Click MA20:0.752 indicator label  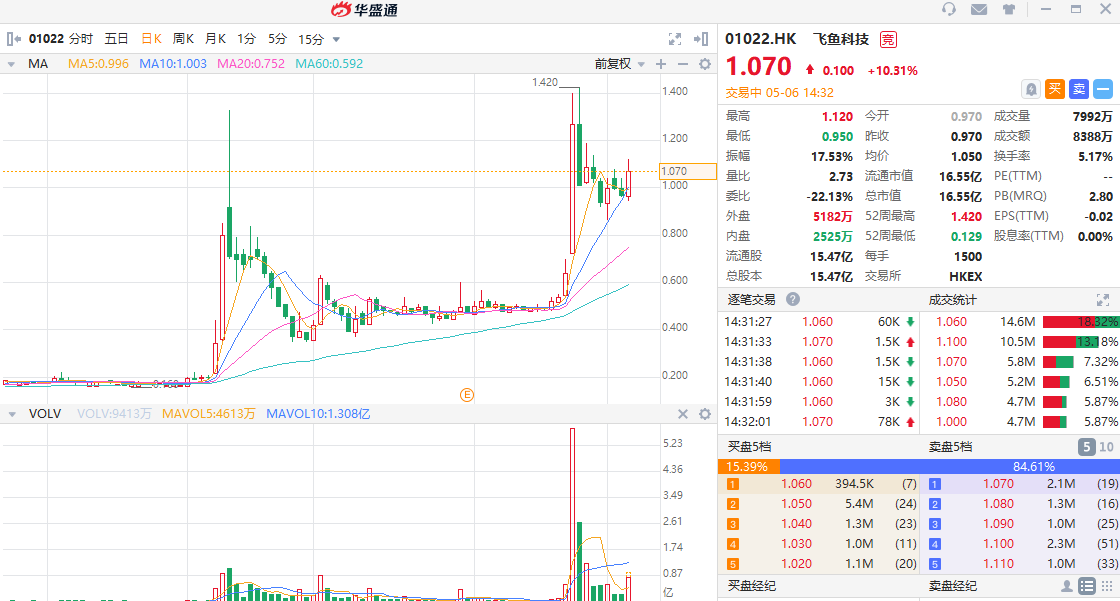(x=251, y=64)
